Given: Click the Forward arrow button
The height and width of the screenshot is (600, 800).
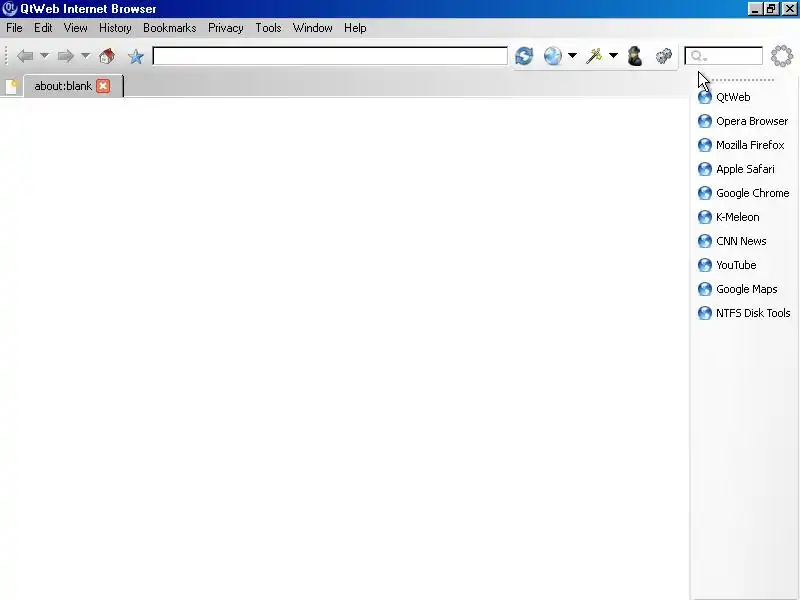Looking at the screenshot, I should 65,56.
